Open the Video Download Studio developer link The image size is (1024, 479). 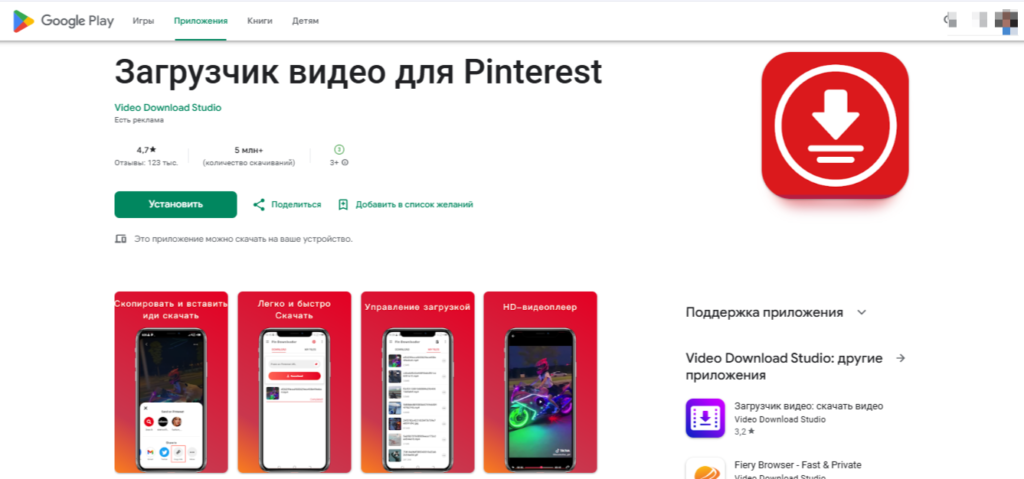click(x=168, y=108)
